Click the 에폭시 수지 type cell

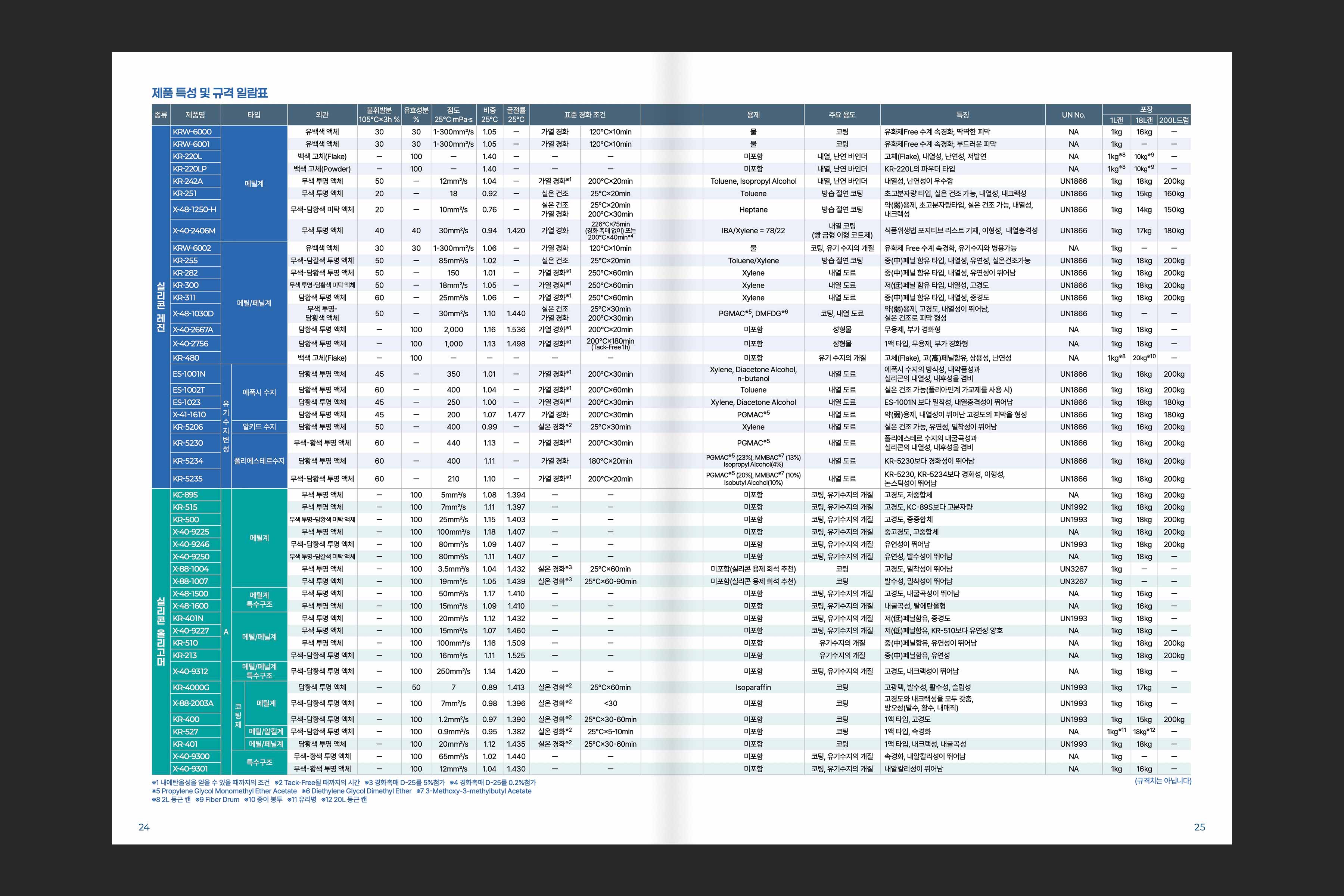point(259,393)
